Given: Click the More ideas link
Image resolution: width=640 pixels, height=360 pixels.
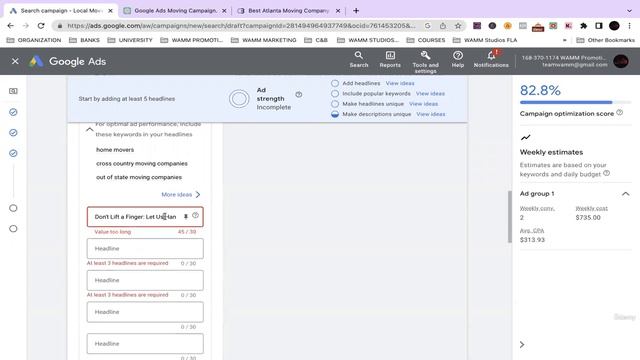Looking at the screenshot, I should coord(176,194).
